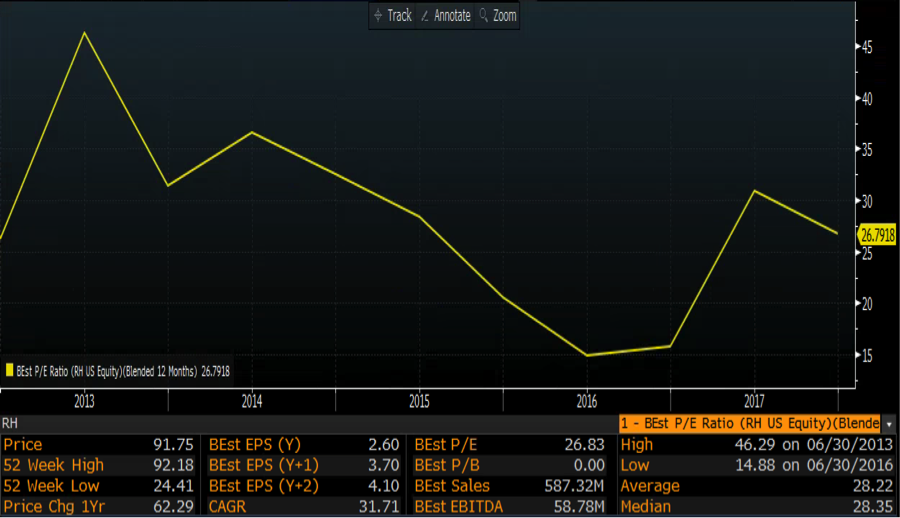Select the 2015 label on time axis
The image size is (900, 518).
(419, 401)
